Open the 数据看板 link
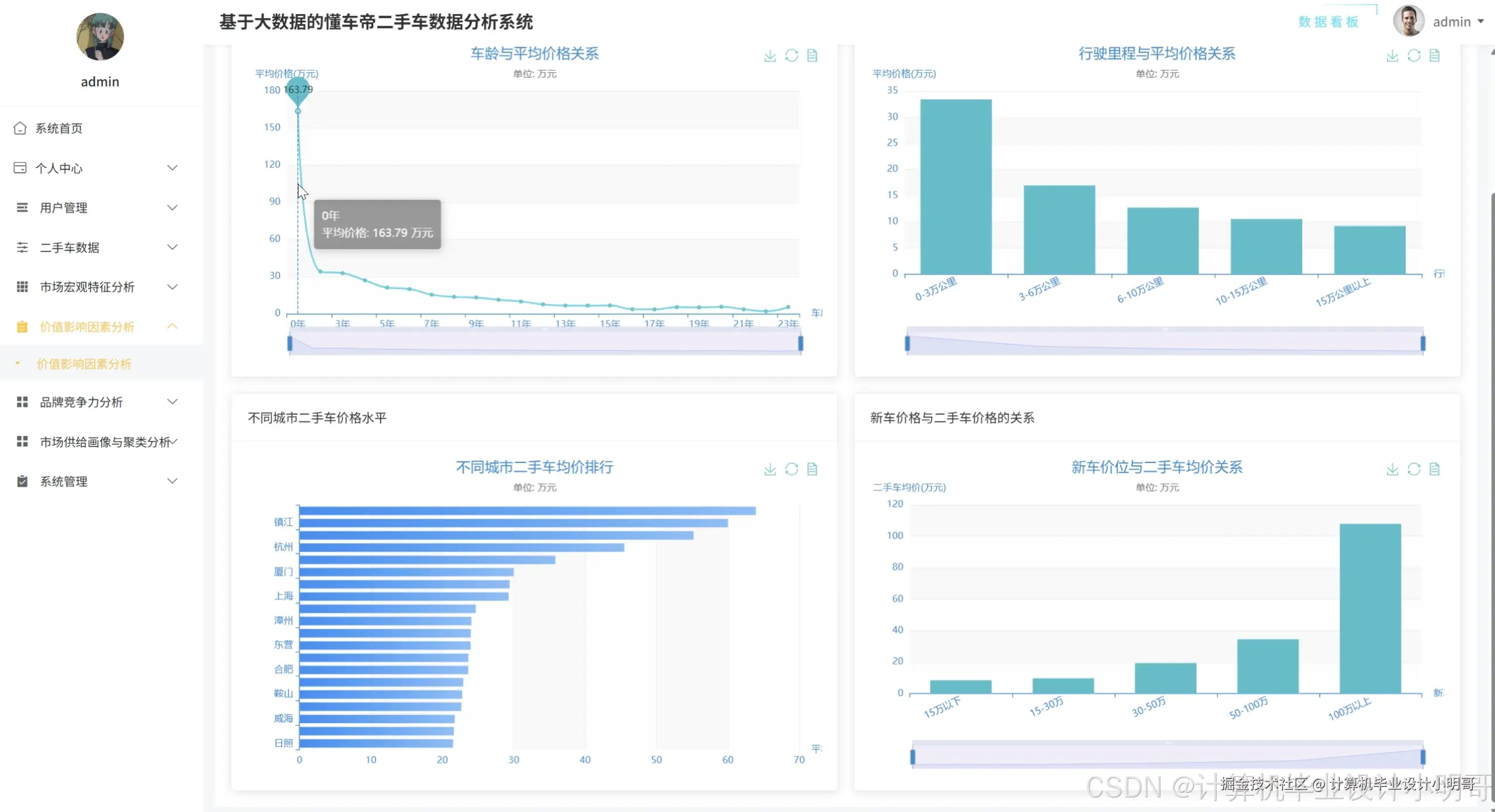This screenshot has height=812, width=1495. click(x=1328, y=22)
